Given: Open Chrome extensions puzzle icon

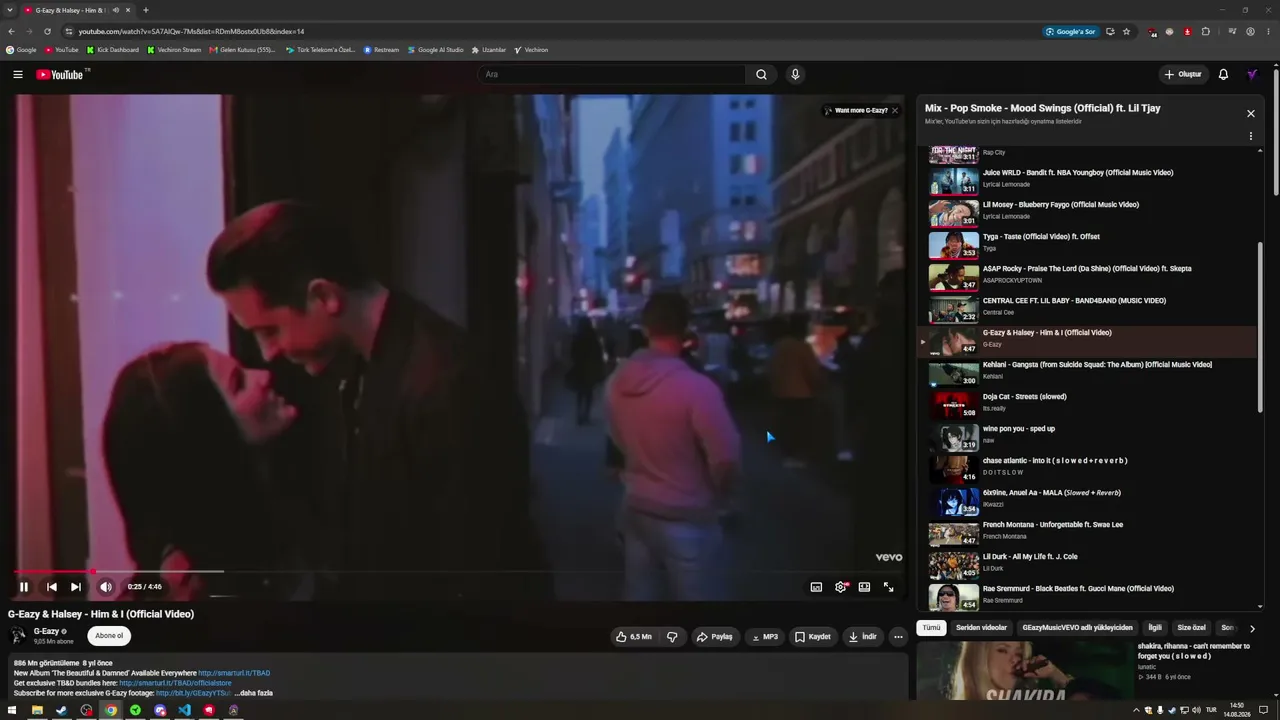Looking at the screenshot, I should click(x=1206, y=31).
